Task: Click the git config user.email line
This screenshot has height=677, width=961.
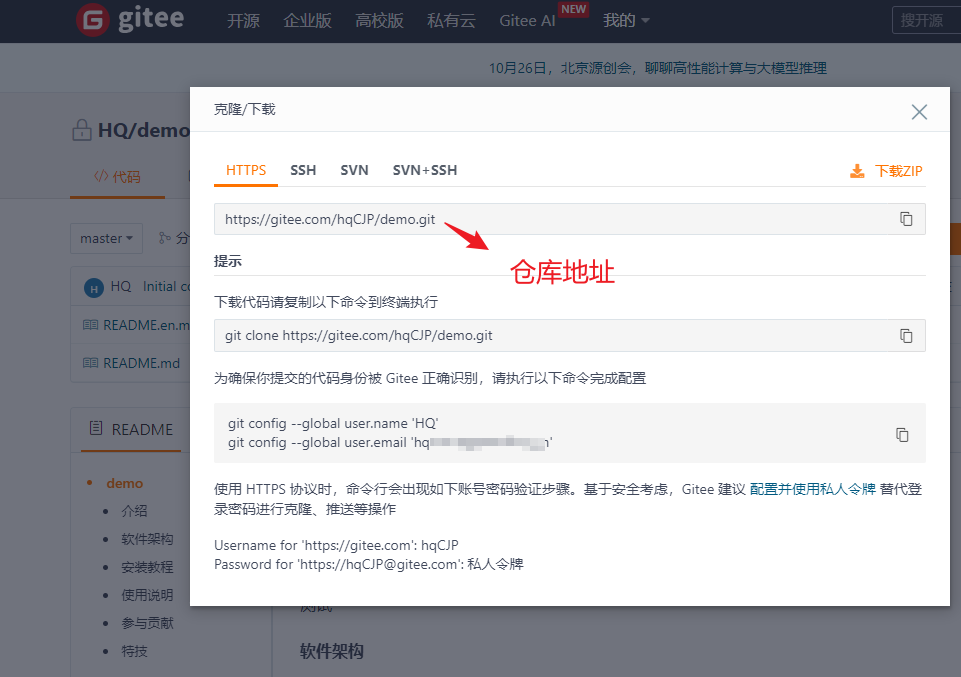Action: tap(390, 442)
